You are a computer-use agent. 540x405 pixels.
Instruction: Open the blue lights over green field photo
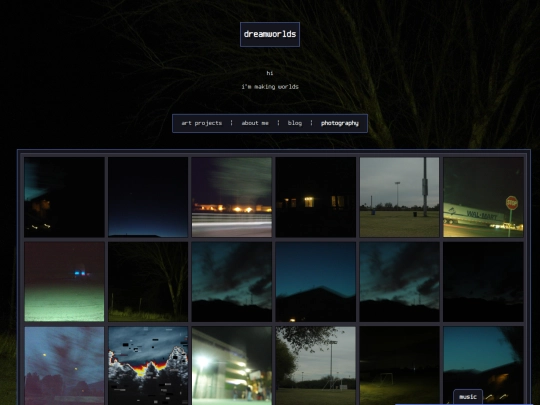(64, 282)
